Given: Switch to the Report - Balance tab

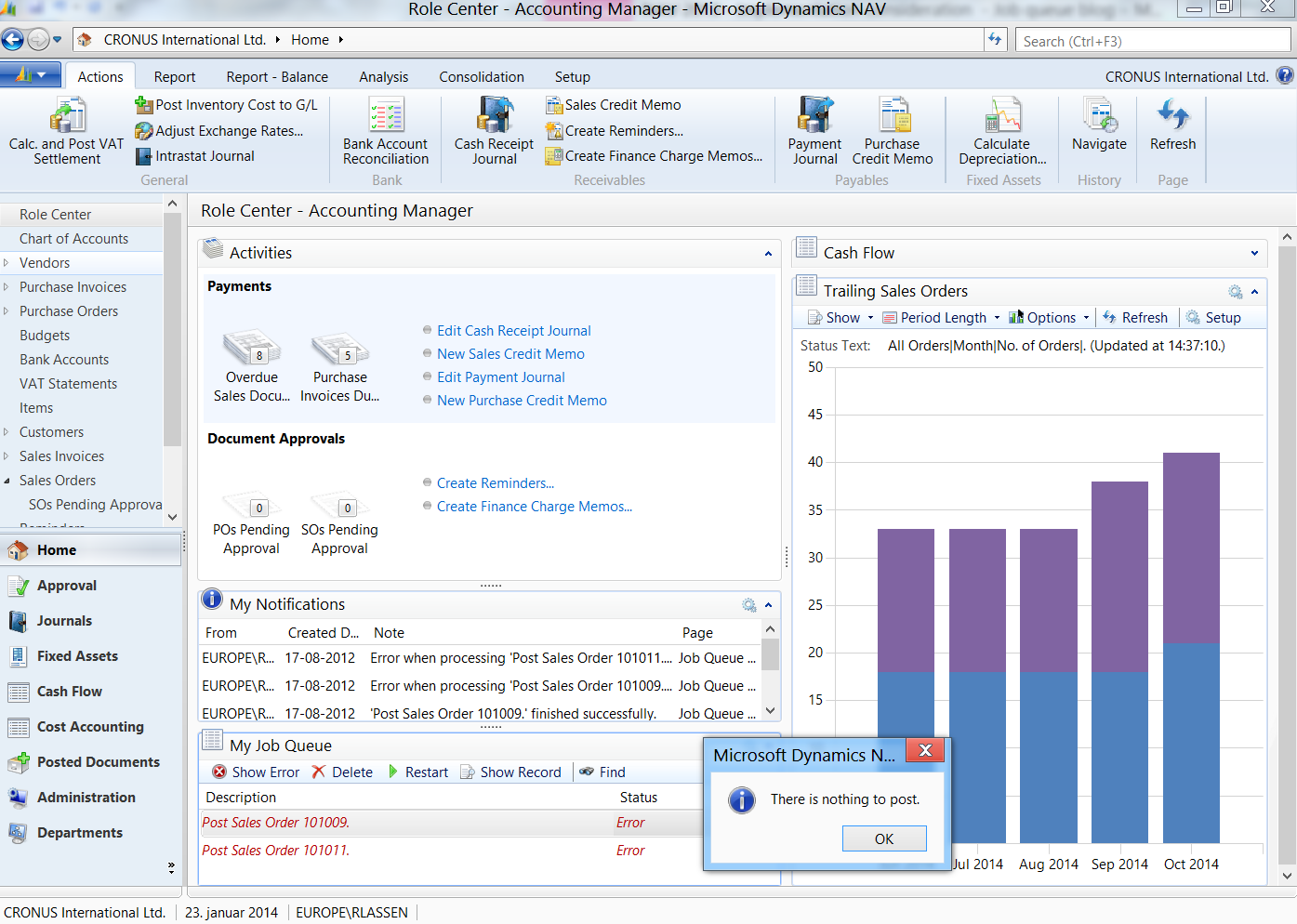Looking at the screenshot, I should click(x=277, y=77).
